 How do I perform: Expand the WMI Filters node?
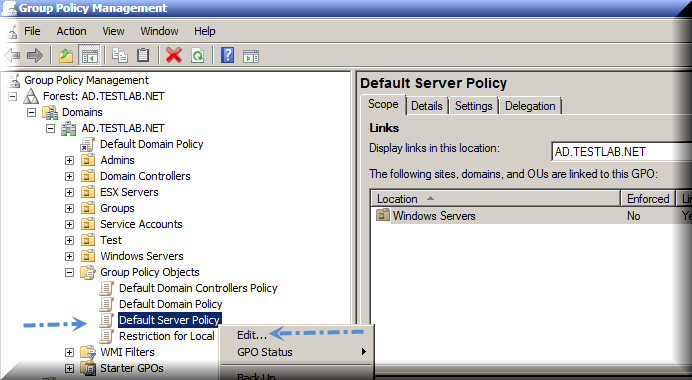(69, 352)
